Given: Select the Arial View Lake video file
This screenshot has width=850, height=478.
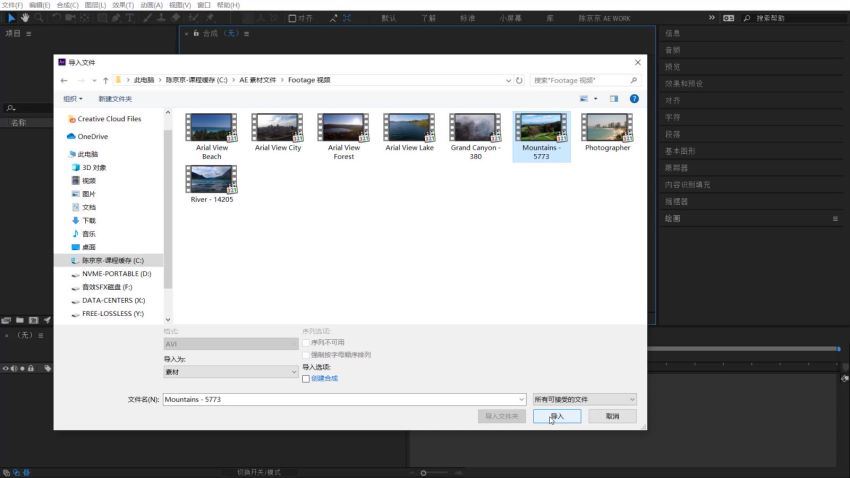Looking at the screenshot, I should coord(409,133).
